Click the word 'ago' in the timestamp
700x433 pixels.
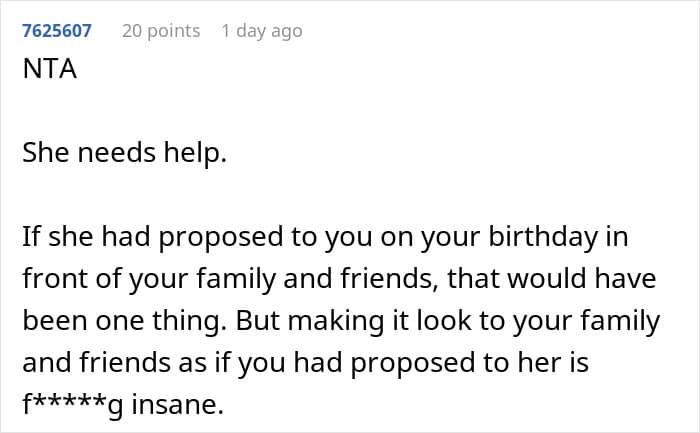pyautogui.click(x=285, y=31)
